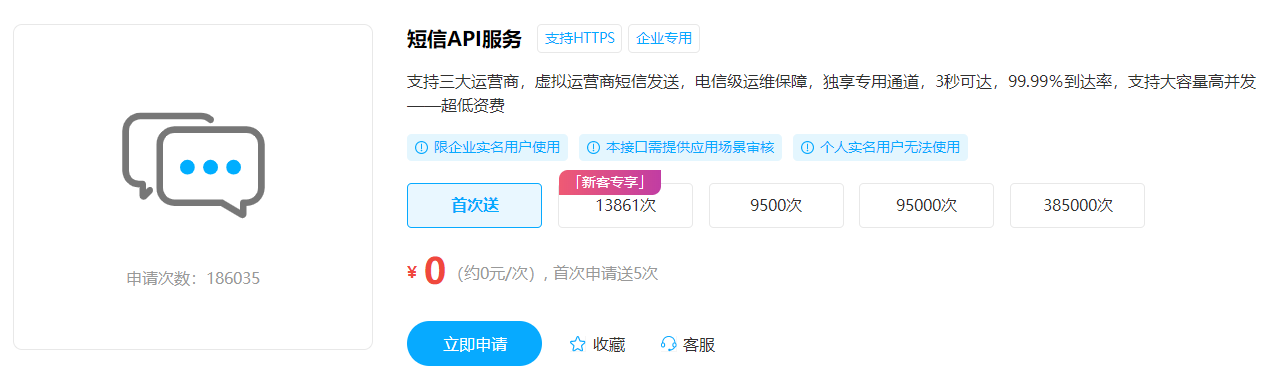Click the 企业专用 tag

664,39
